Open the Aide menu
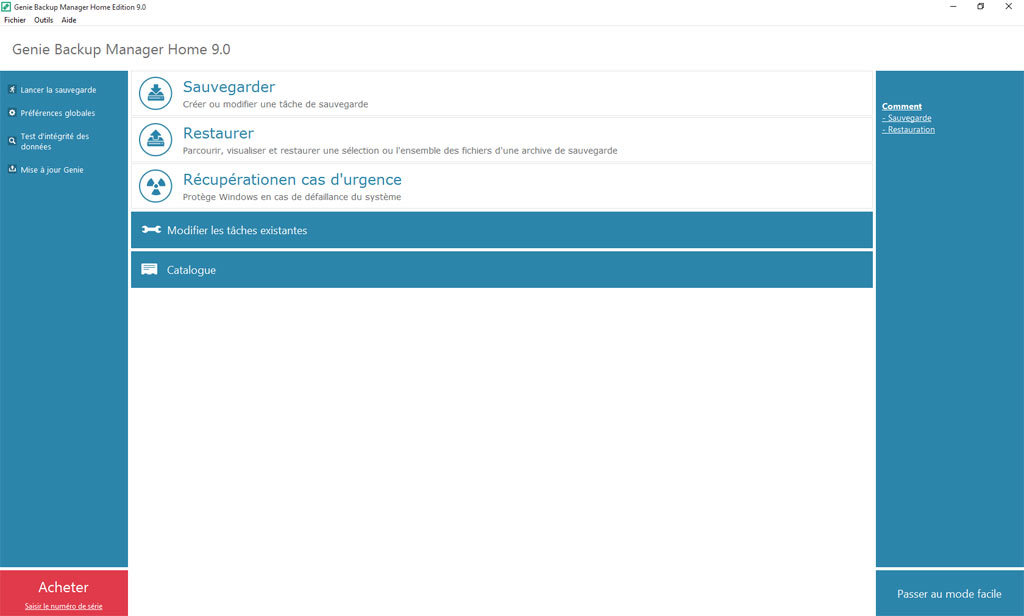The height and width of the screenshot is (616, 1024). (x=69, y=20)
